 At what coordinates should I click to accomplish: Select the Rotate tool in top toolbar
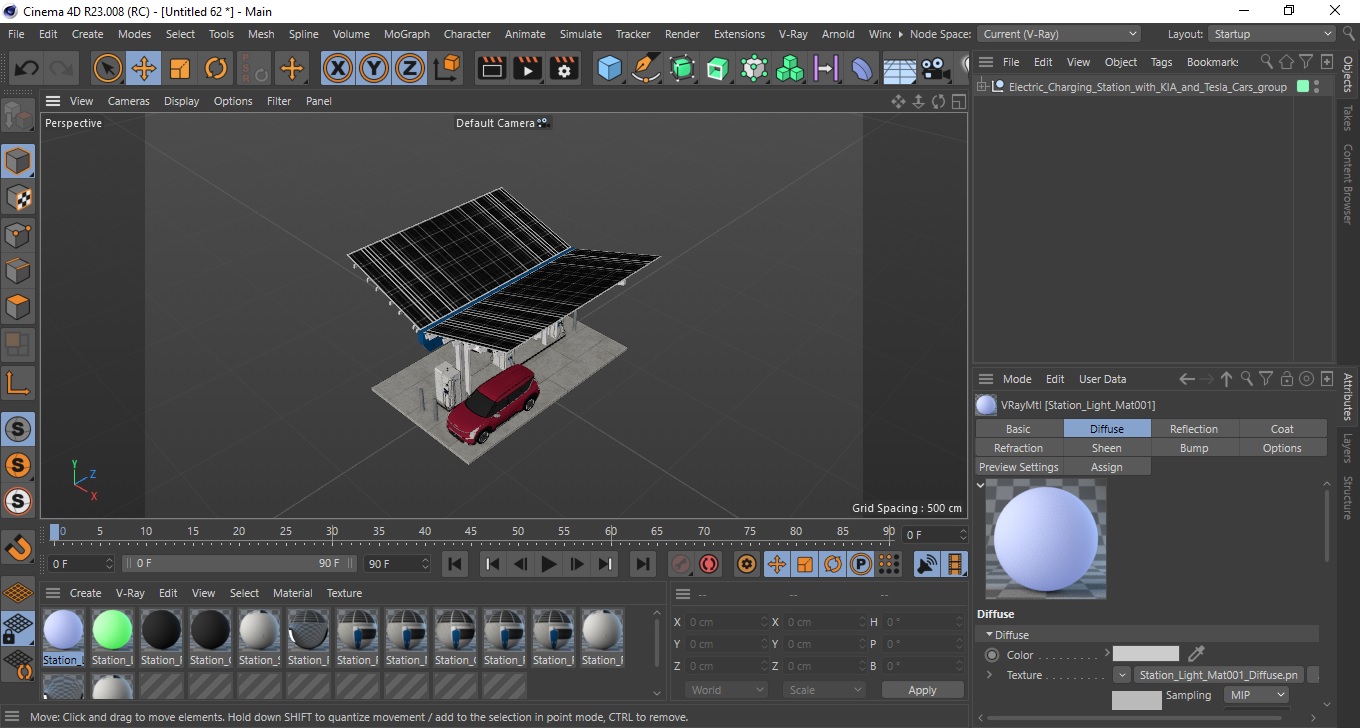click(216, 68)
